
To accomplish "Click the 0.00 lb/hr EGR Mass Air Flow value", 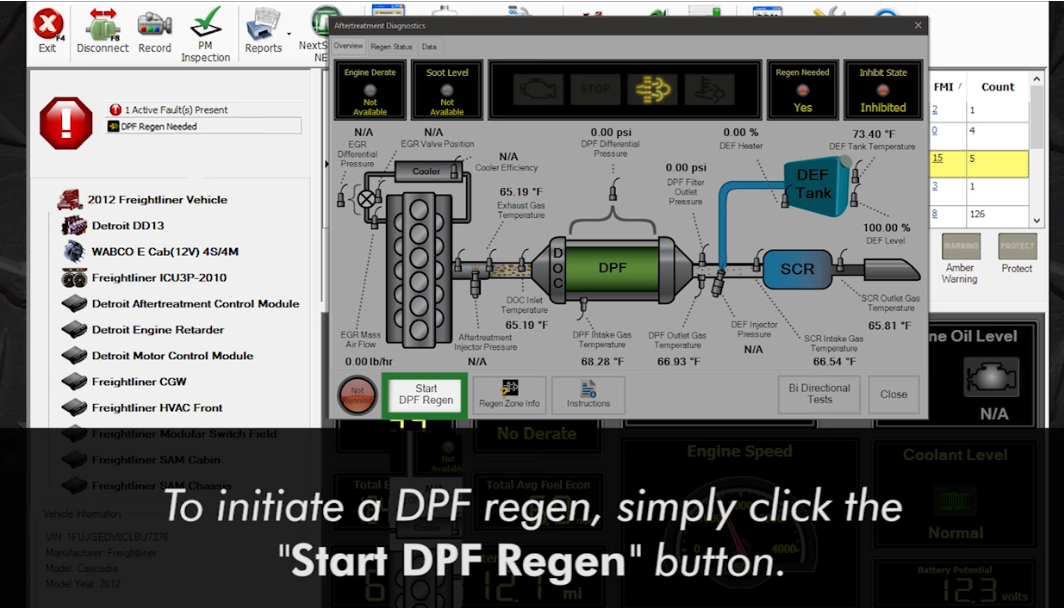I will 368,362.
